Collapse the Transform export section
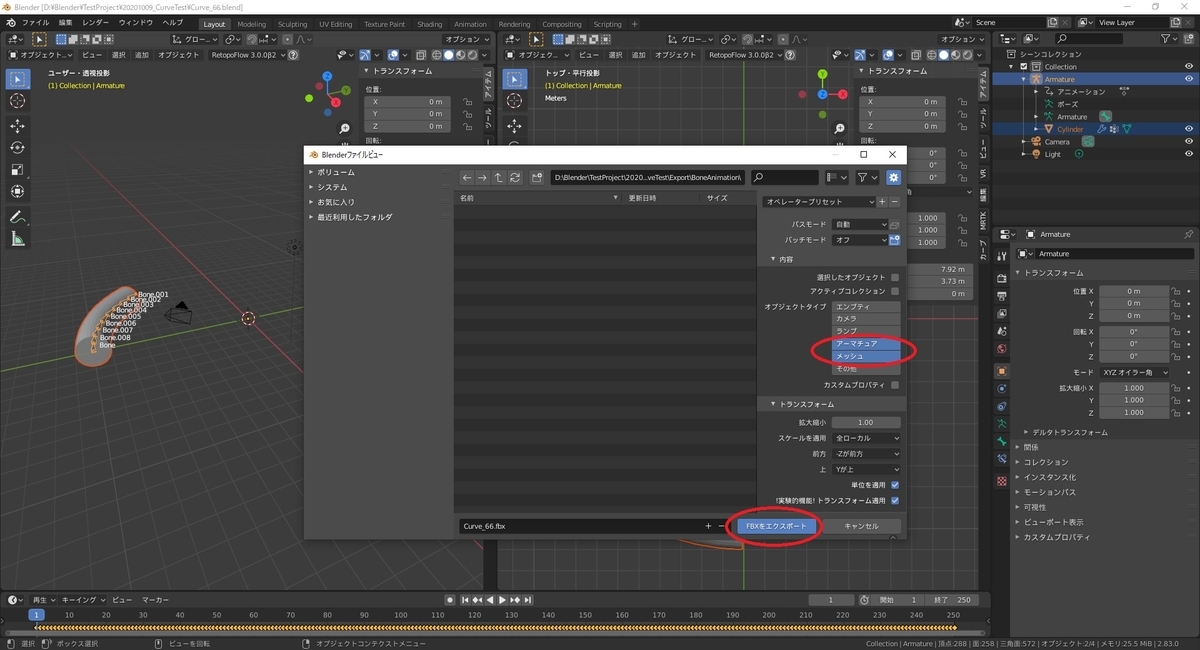This screenshot has height=650, width=1200. (x=801, y=404)
